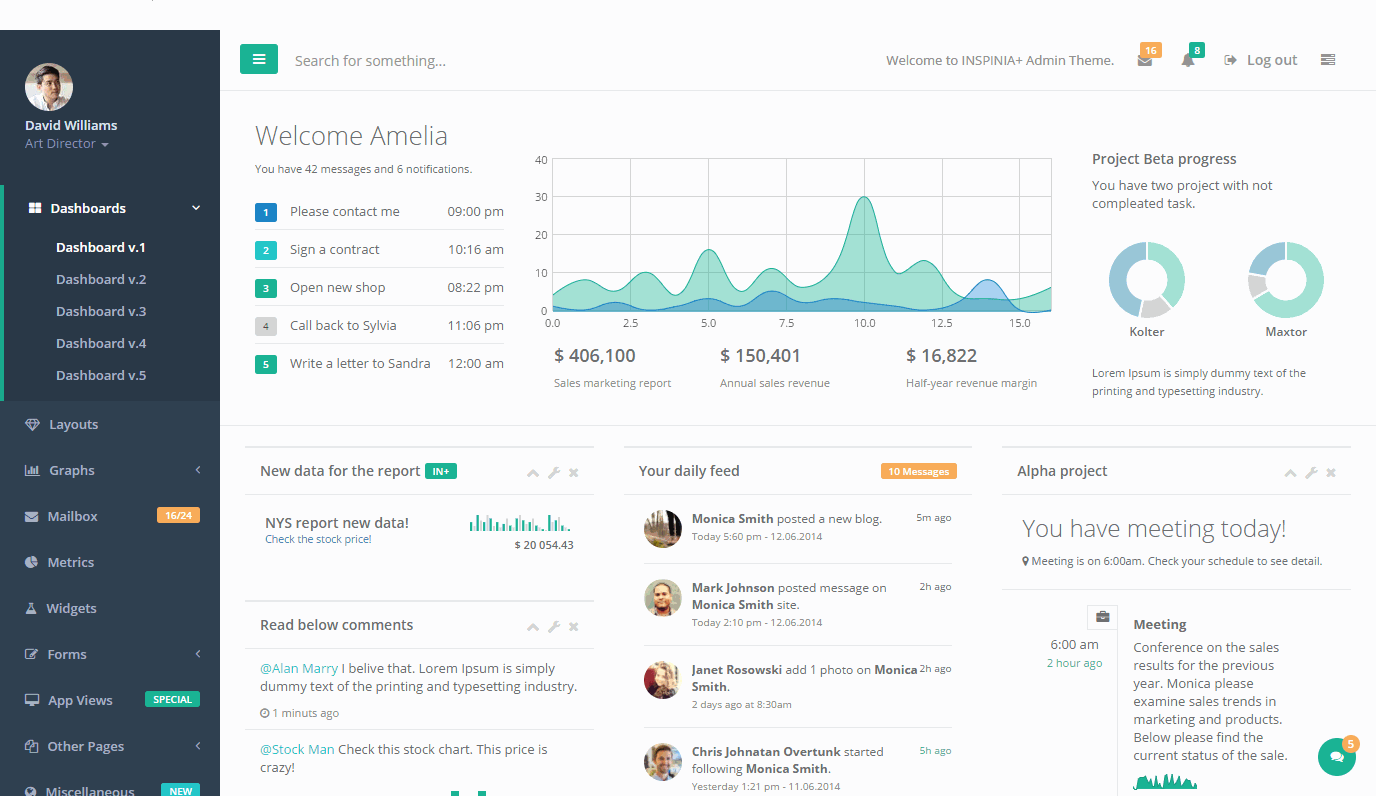This screenshot has width=1376, height=796.
Task: Open the Layouts menu item
Action: point(75,424)
